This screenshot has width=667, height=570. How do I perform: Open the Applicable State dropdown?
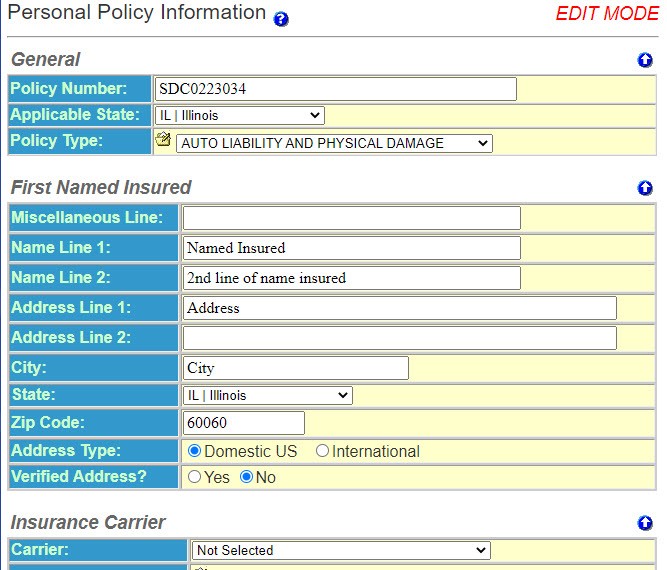pyautogui.click(x=239, y=115)
